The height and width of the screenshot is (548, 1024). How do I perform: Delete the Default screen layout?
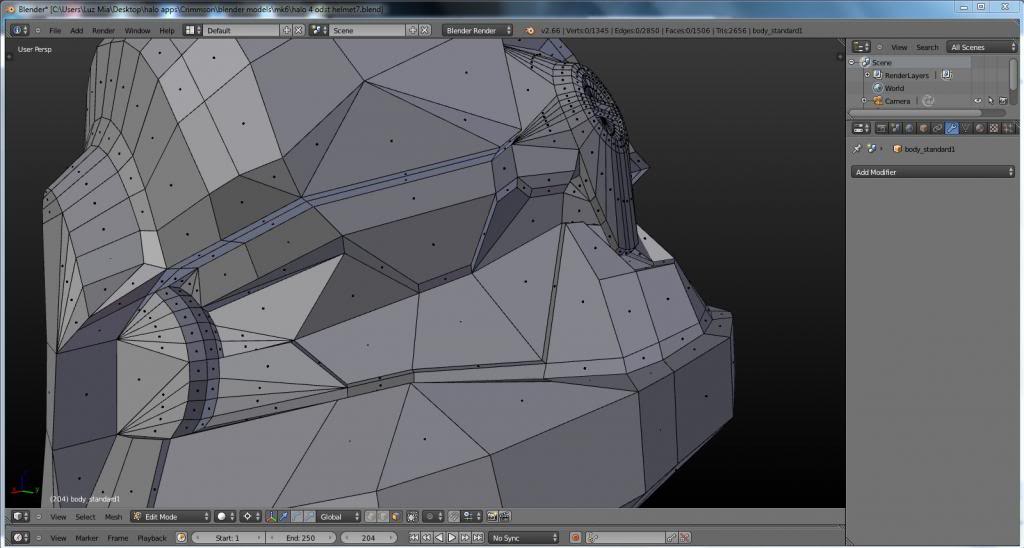pos(298,30)
